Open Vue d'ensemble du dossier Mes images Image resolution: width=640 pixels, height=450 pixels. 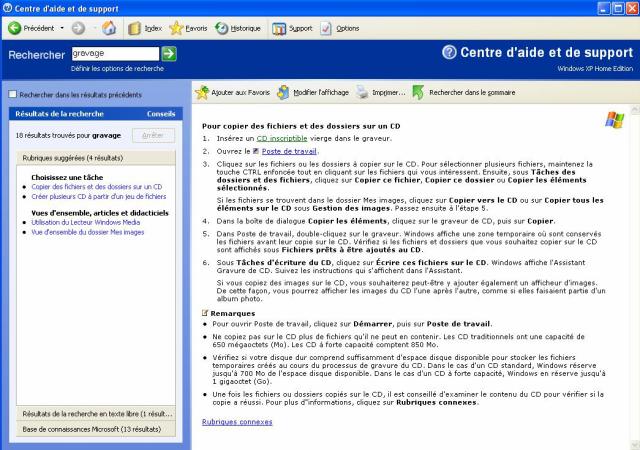88,232
